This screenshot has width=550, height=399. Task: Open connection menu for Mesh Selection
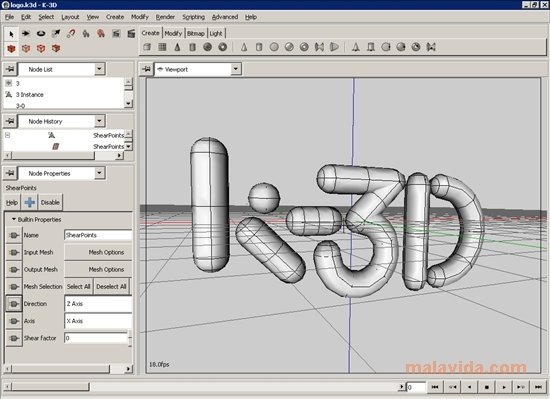point(14,287)
